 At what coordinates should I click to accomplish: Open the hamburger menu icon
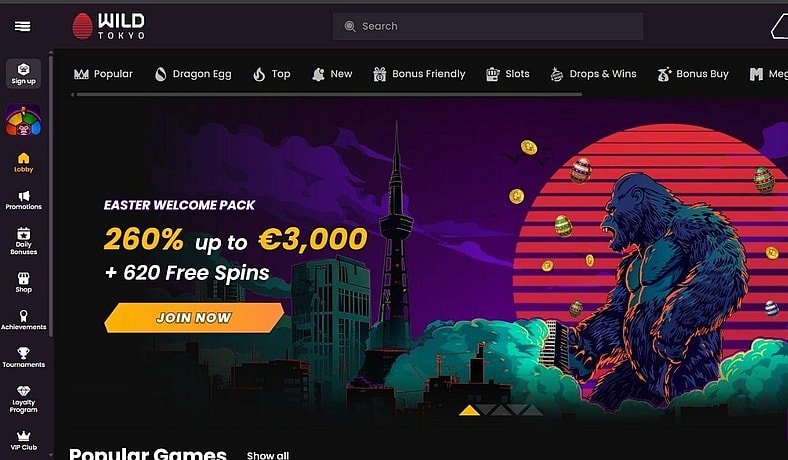click(x=23, y=26)
